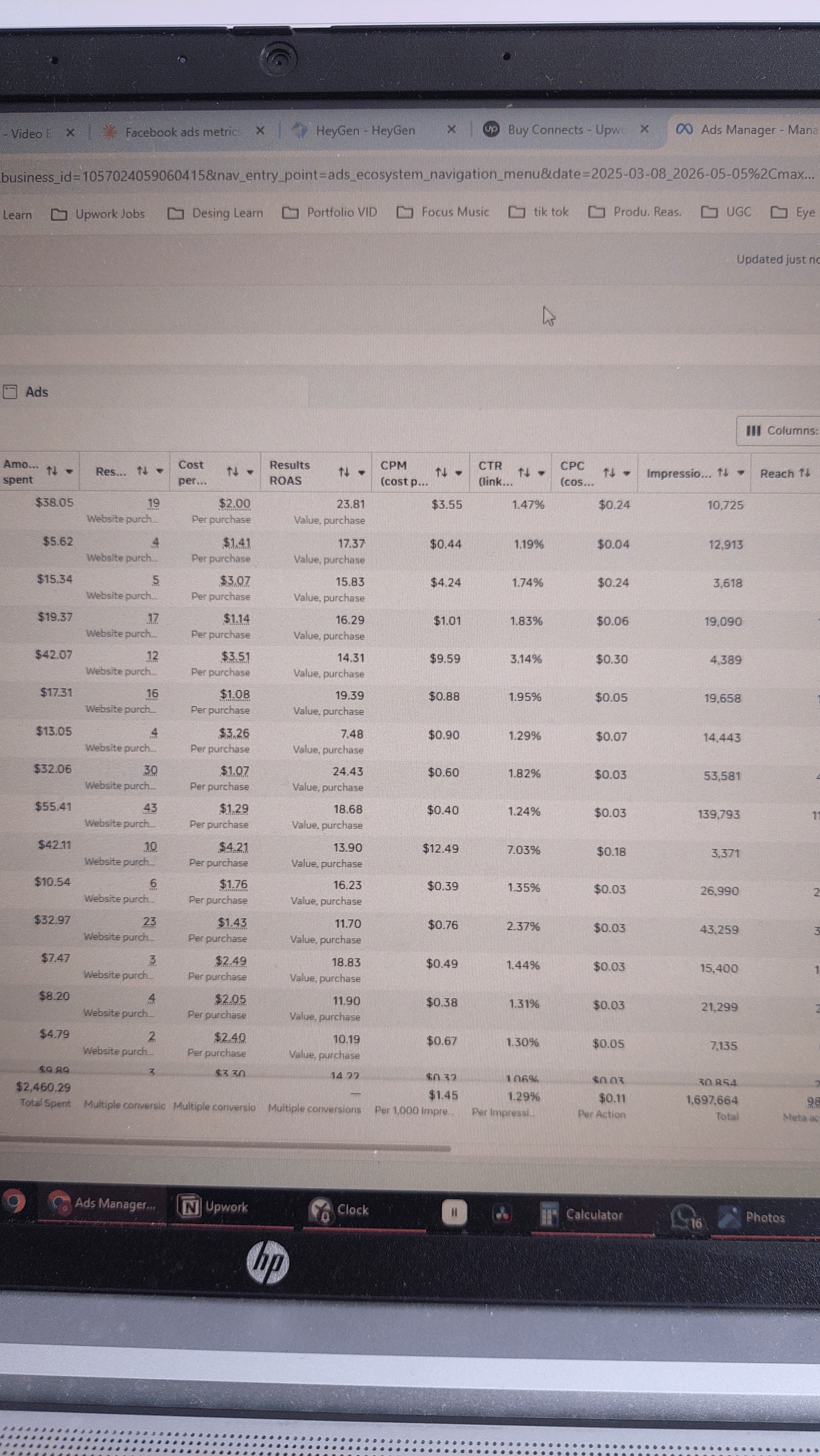
Task: Close the HeyGen tab
Action: tap(451, 129)
